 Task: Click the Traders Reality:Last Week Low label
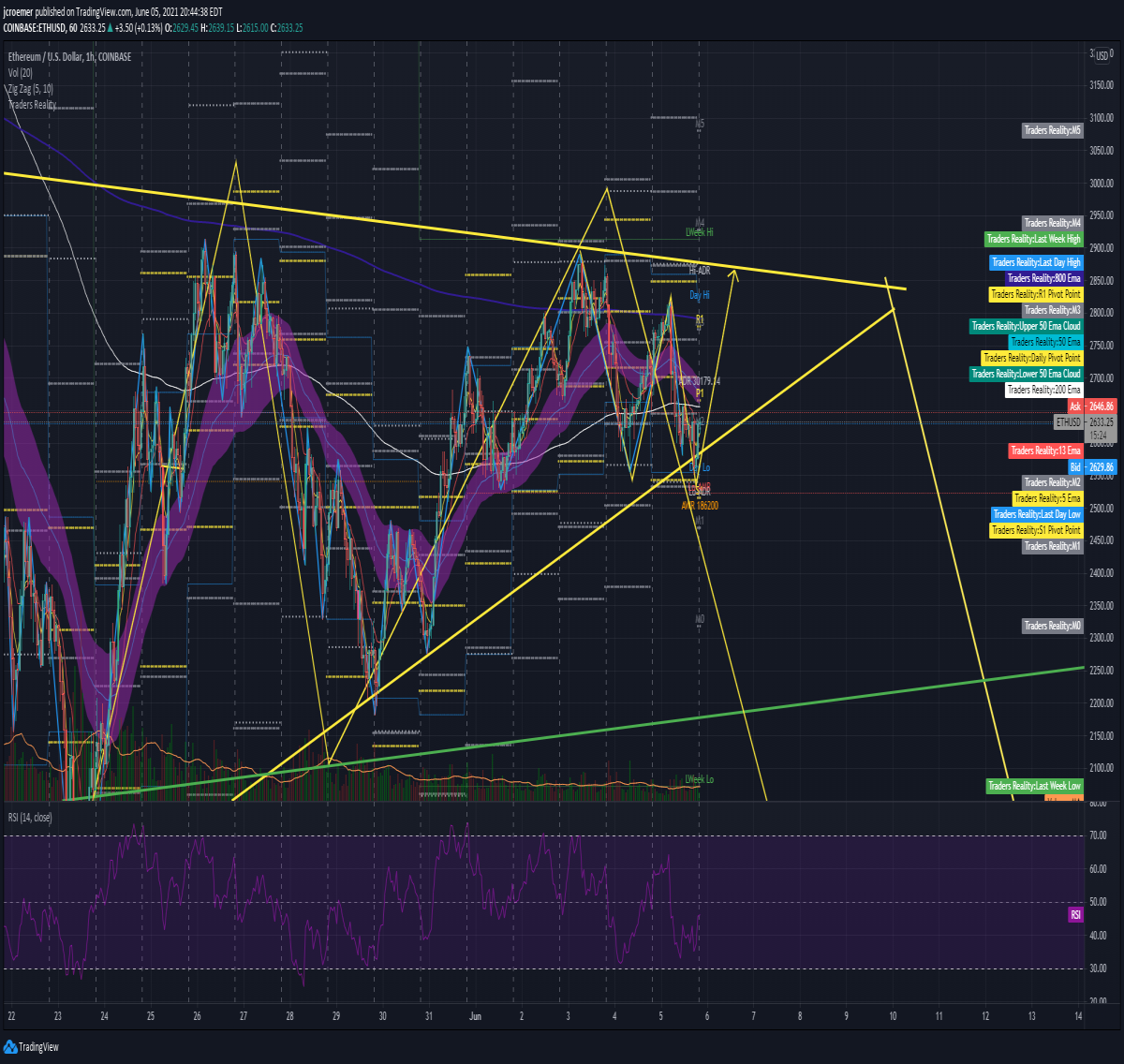[x=1035, y=786]
